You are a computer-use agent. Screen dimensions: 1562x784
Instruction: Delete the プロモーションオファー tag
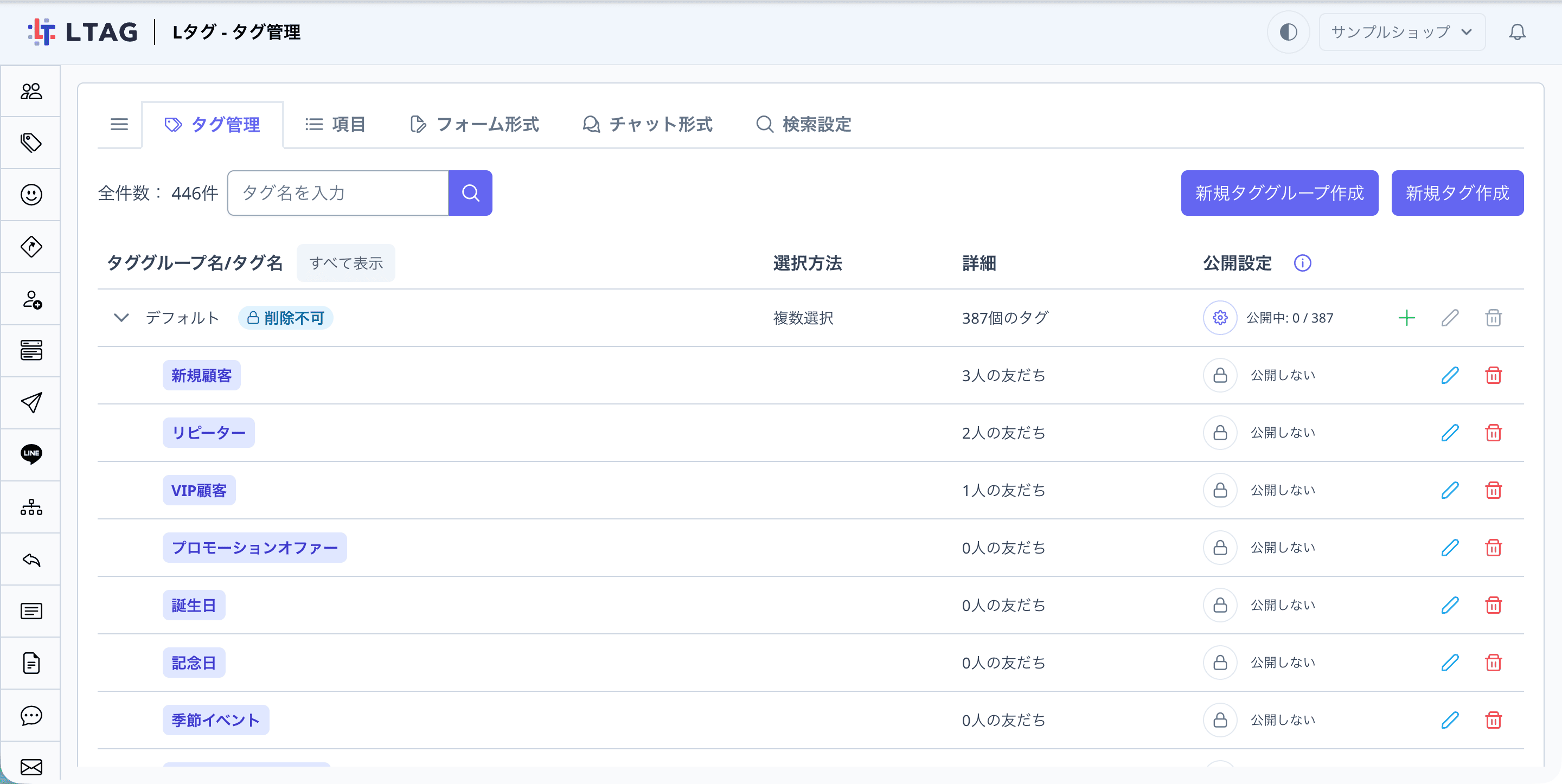point(1493,548)
